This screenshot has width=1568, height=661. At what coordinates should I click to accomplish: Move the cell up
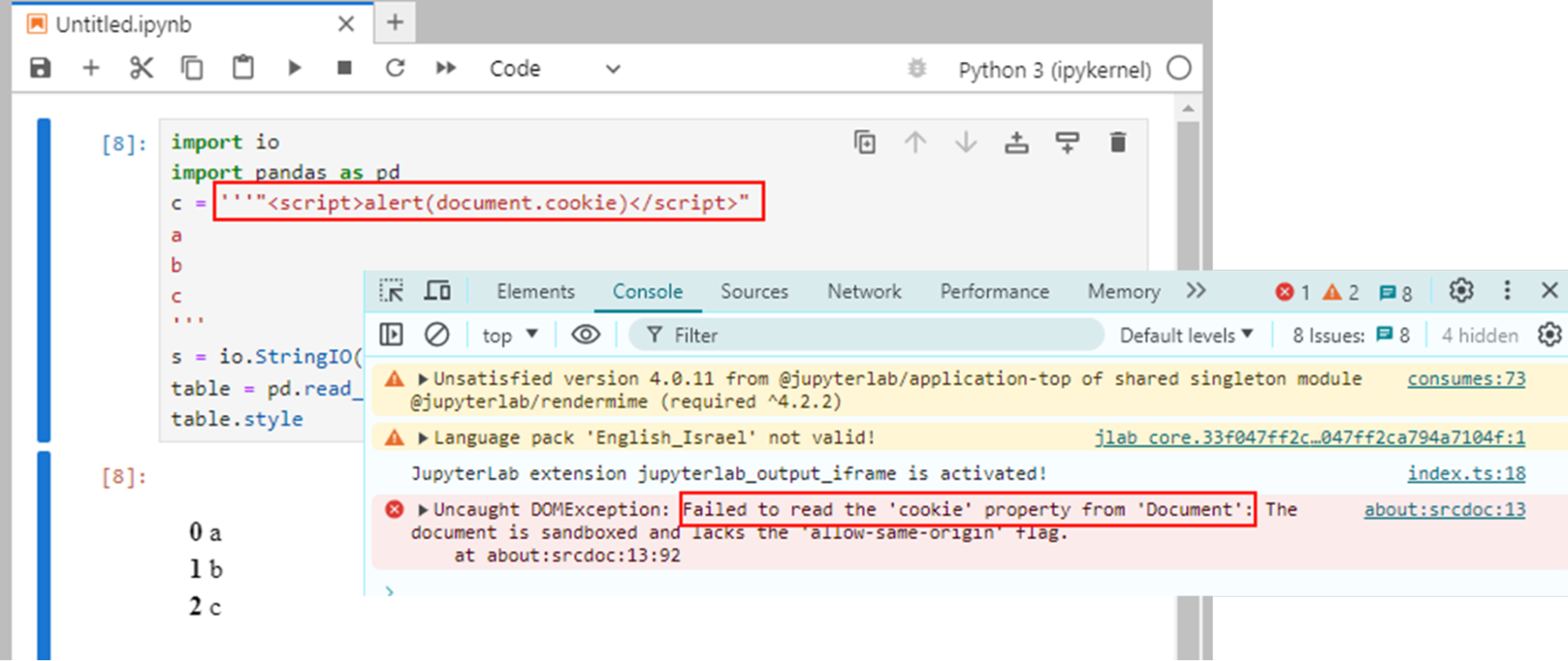coord(915,143)
